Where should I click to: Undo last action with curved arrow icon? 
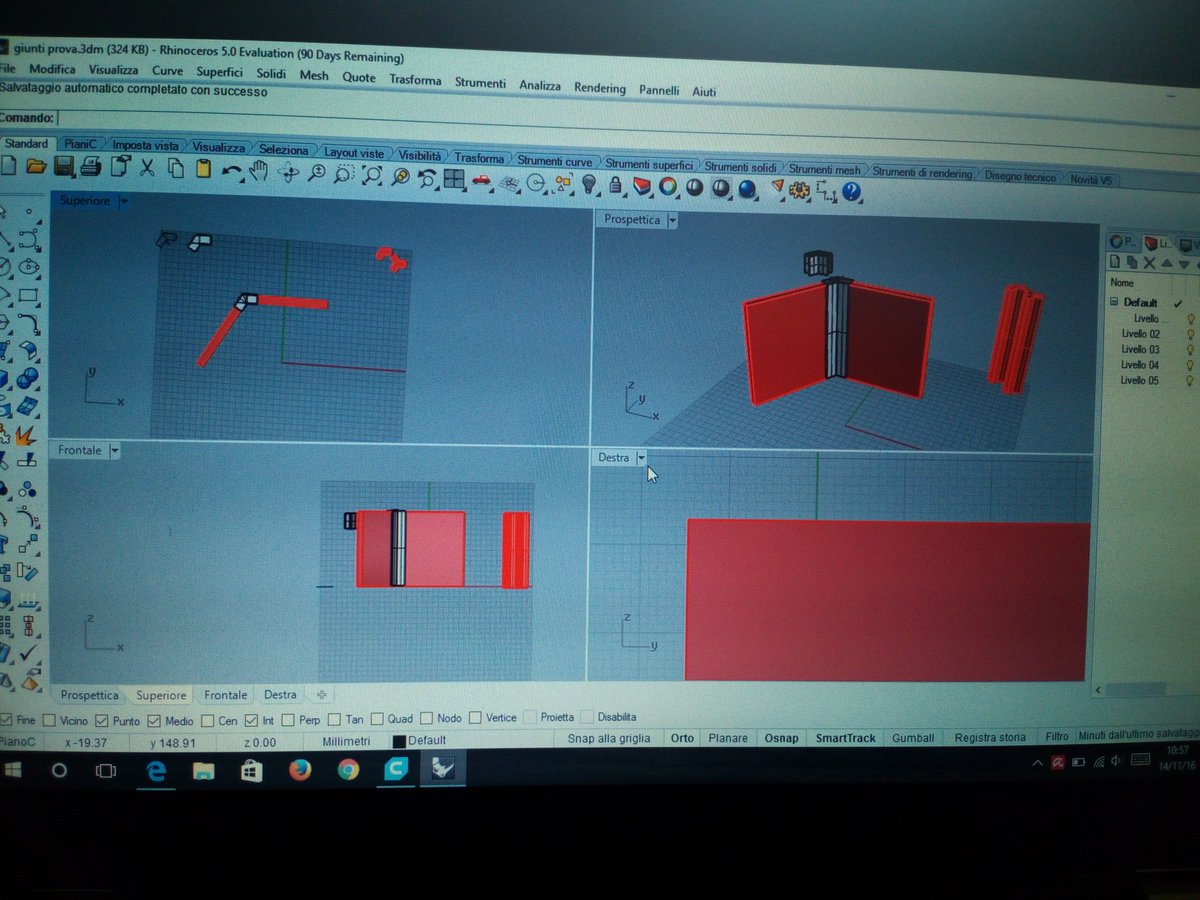tap(231, 170)
